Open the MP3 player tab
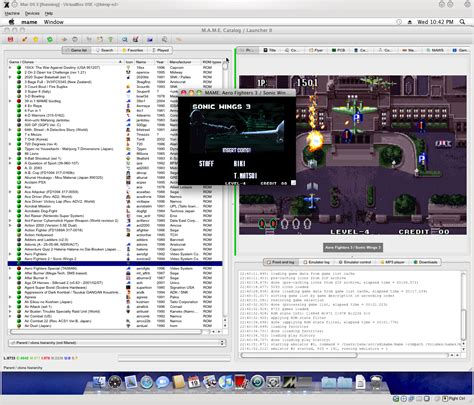This screenshot has height=405, width=474. click(x=392, y=262)
